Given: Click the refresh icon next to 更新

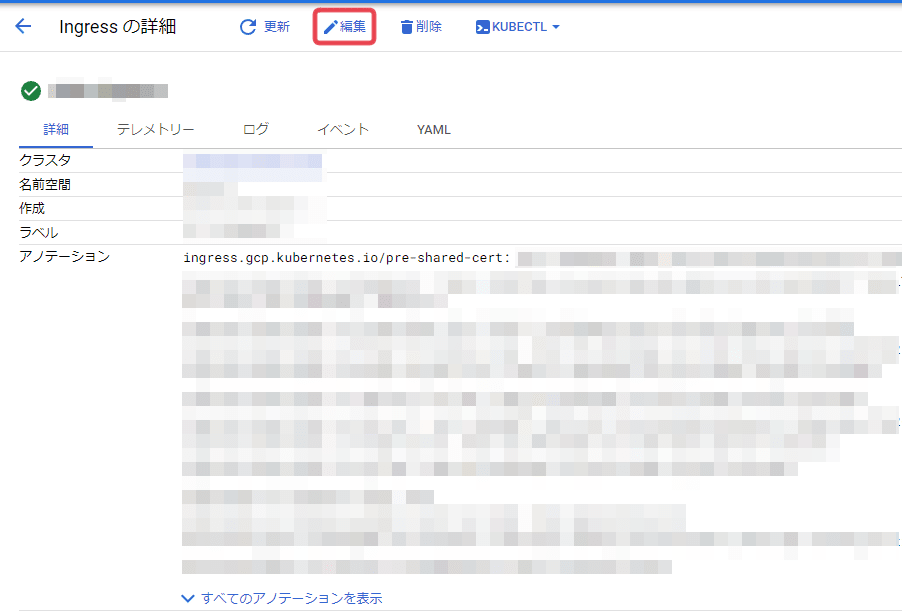Looking at the screenshot, I should 248,26.
